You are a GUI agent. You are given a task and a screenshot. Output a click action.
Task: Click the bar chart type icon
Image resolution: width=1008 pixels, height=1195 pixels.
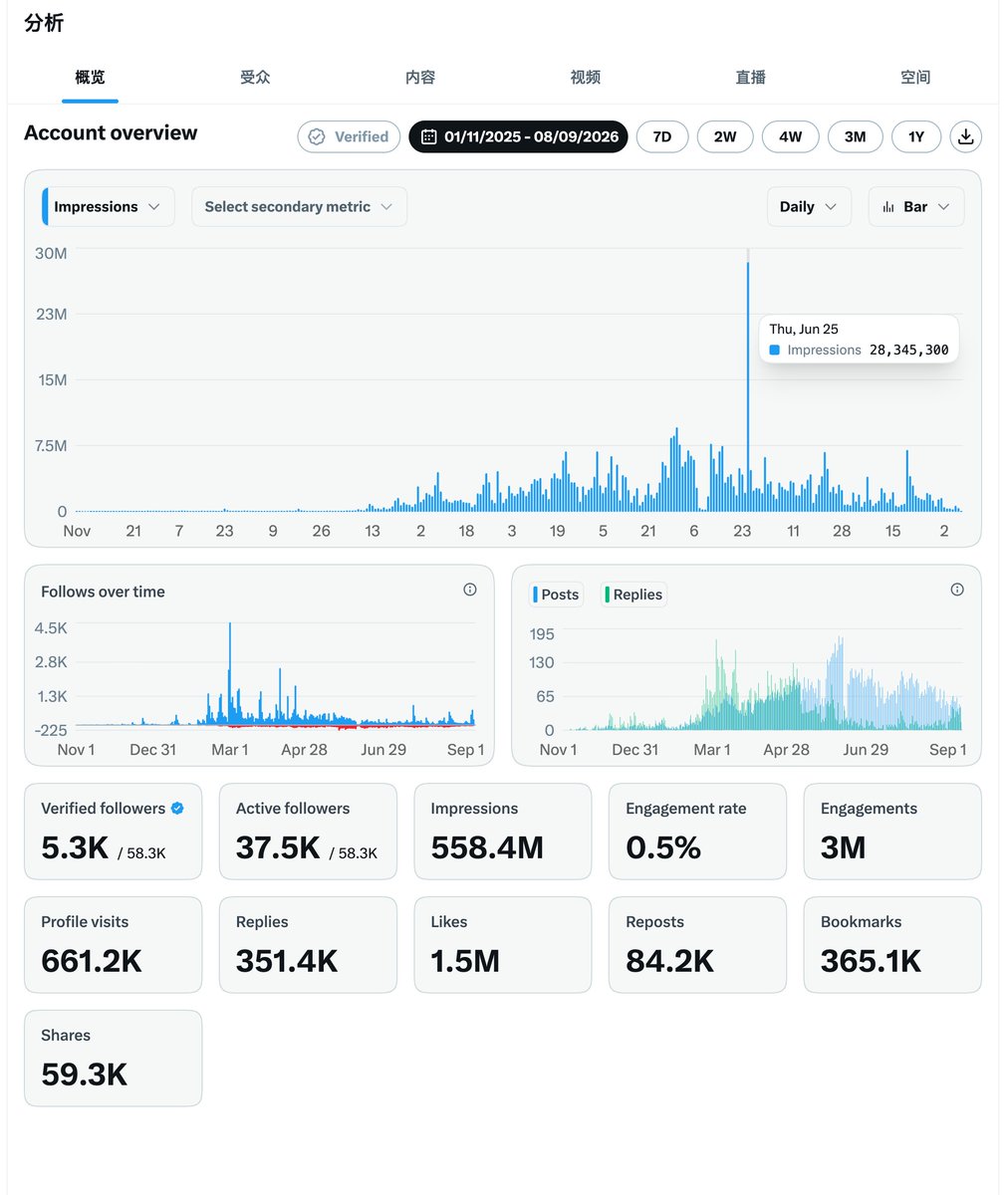tap(888, 207)
